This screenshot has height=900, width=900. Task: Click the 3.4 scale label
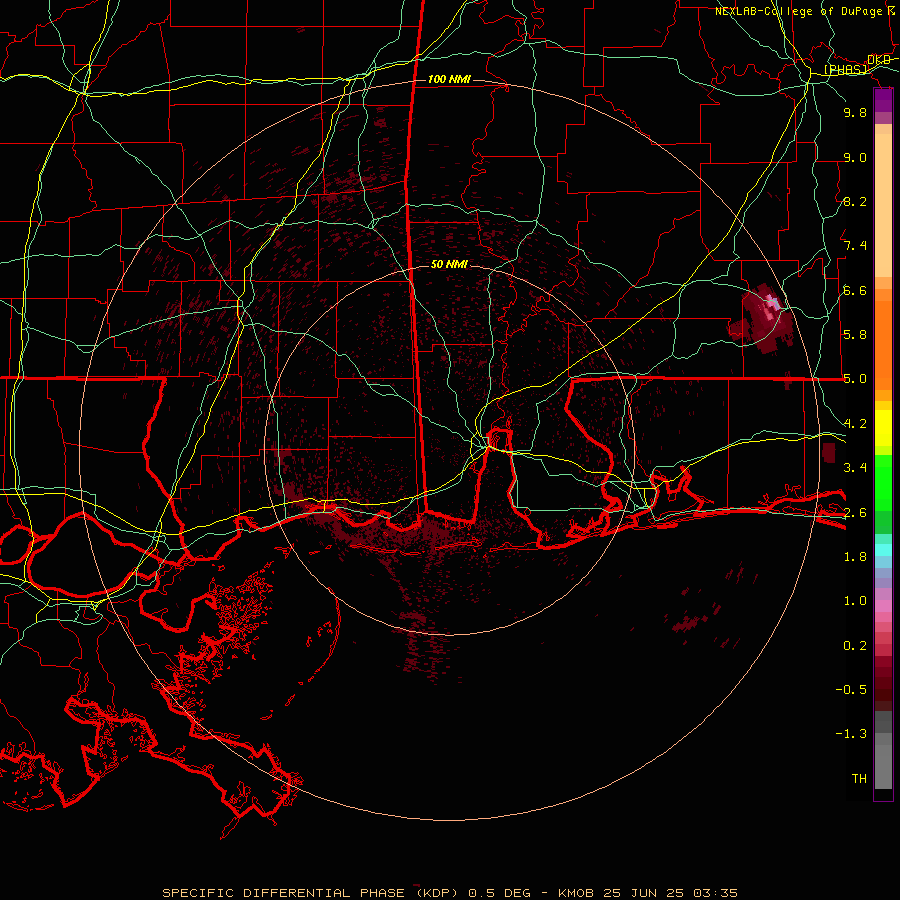(855, 467)
